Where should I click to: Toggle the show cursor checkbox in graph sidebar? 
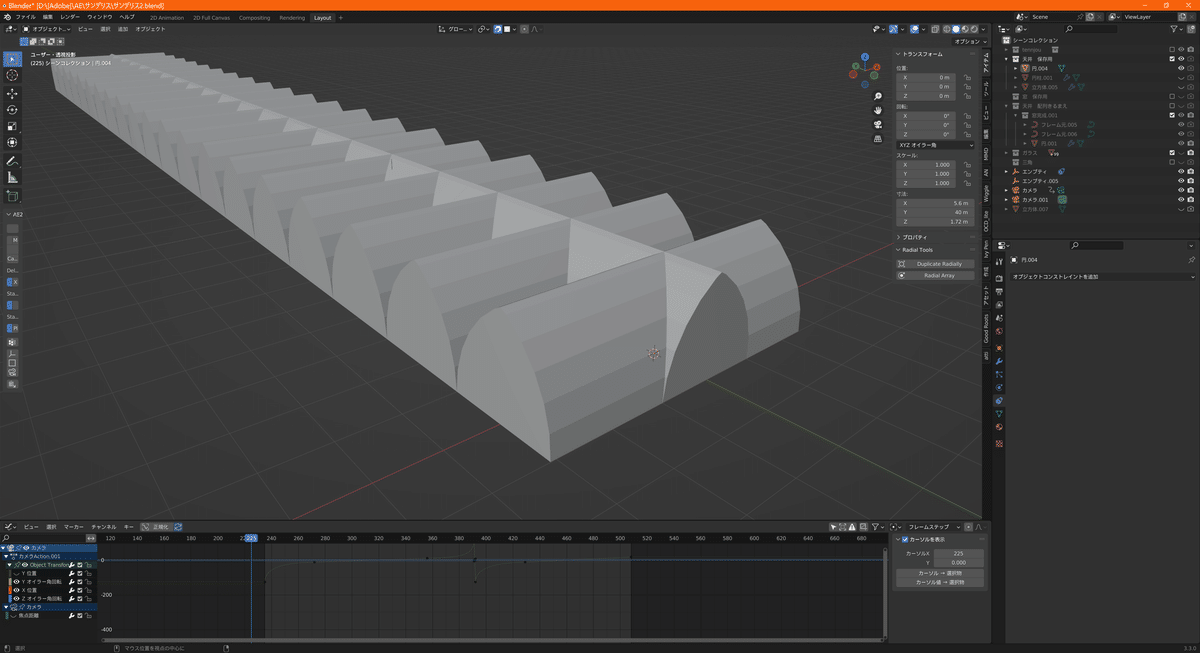tap(905, 539)
